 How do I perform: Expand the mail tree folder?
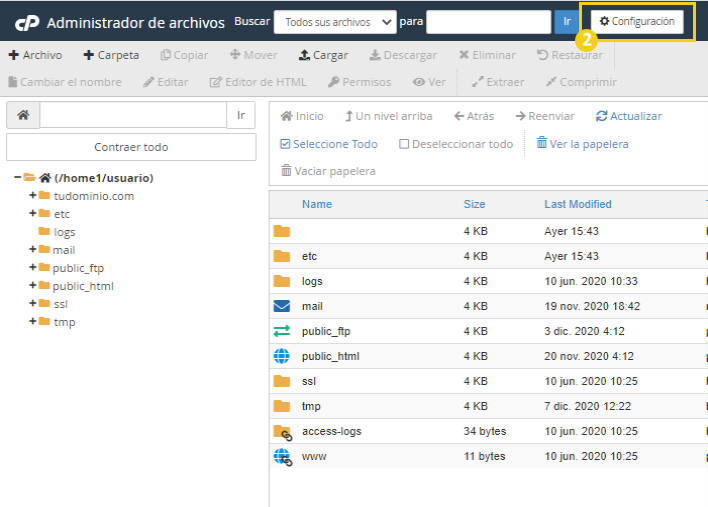(x=33, y=249)
